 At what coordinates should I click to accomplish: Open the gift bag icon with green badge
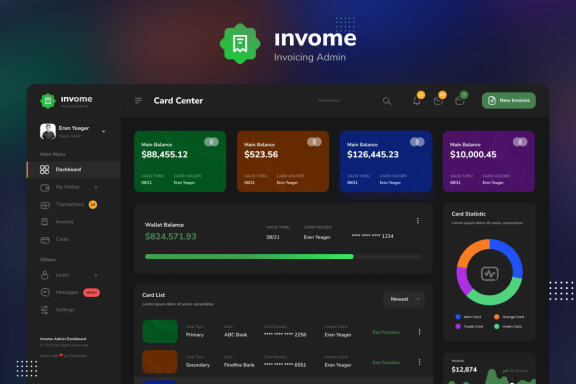pyautogui.click(x=459, y=101)
